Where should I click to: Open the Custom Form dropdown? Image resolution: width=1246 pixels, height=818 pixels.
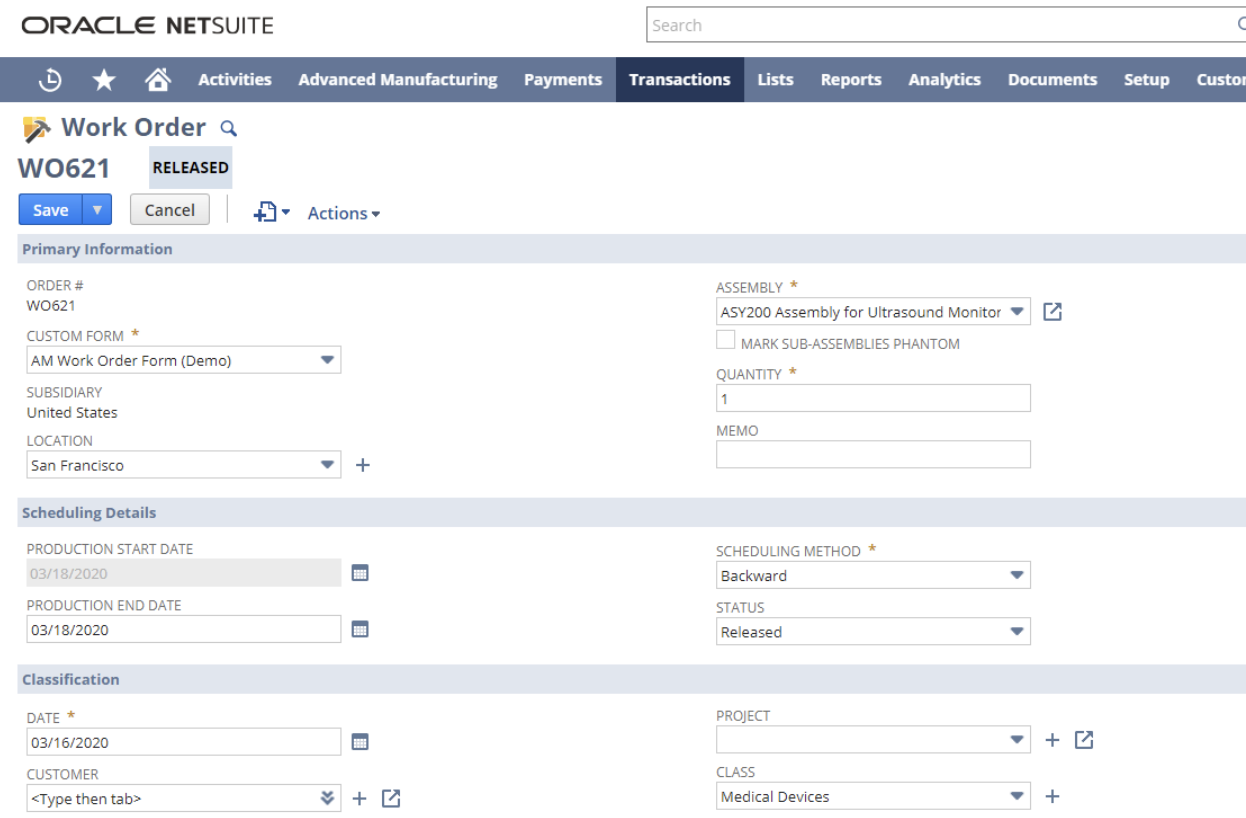click(x=327, y=360)
